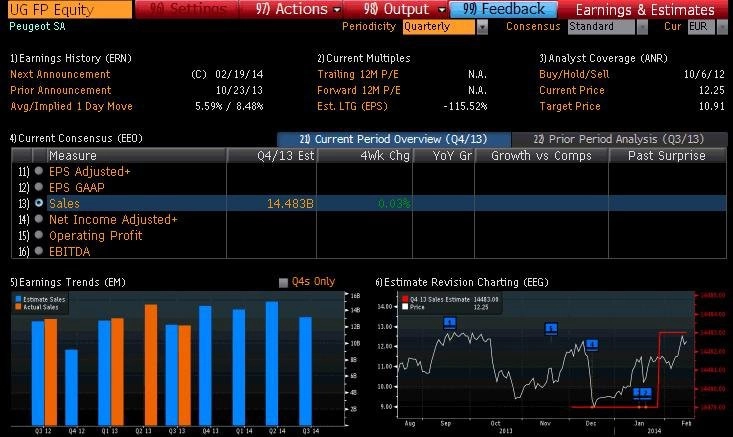Click the Est. LTG (EPS) value -115.52%

(465, 106)
